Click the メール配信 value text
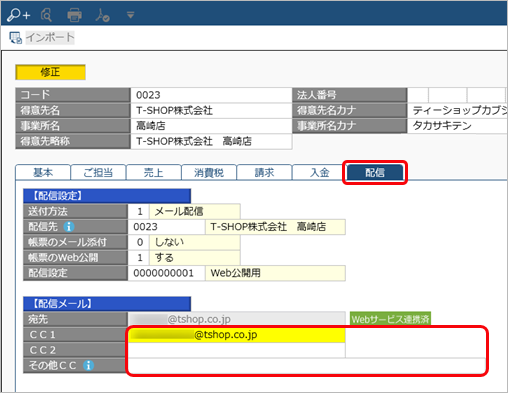Screen dimensions: 508x393 click(x=179, y=211)
